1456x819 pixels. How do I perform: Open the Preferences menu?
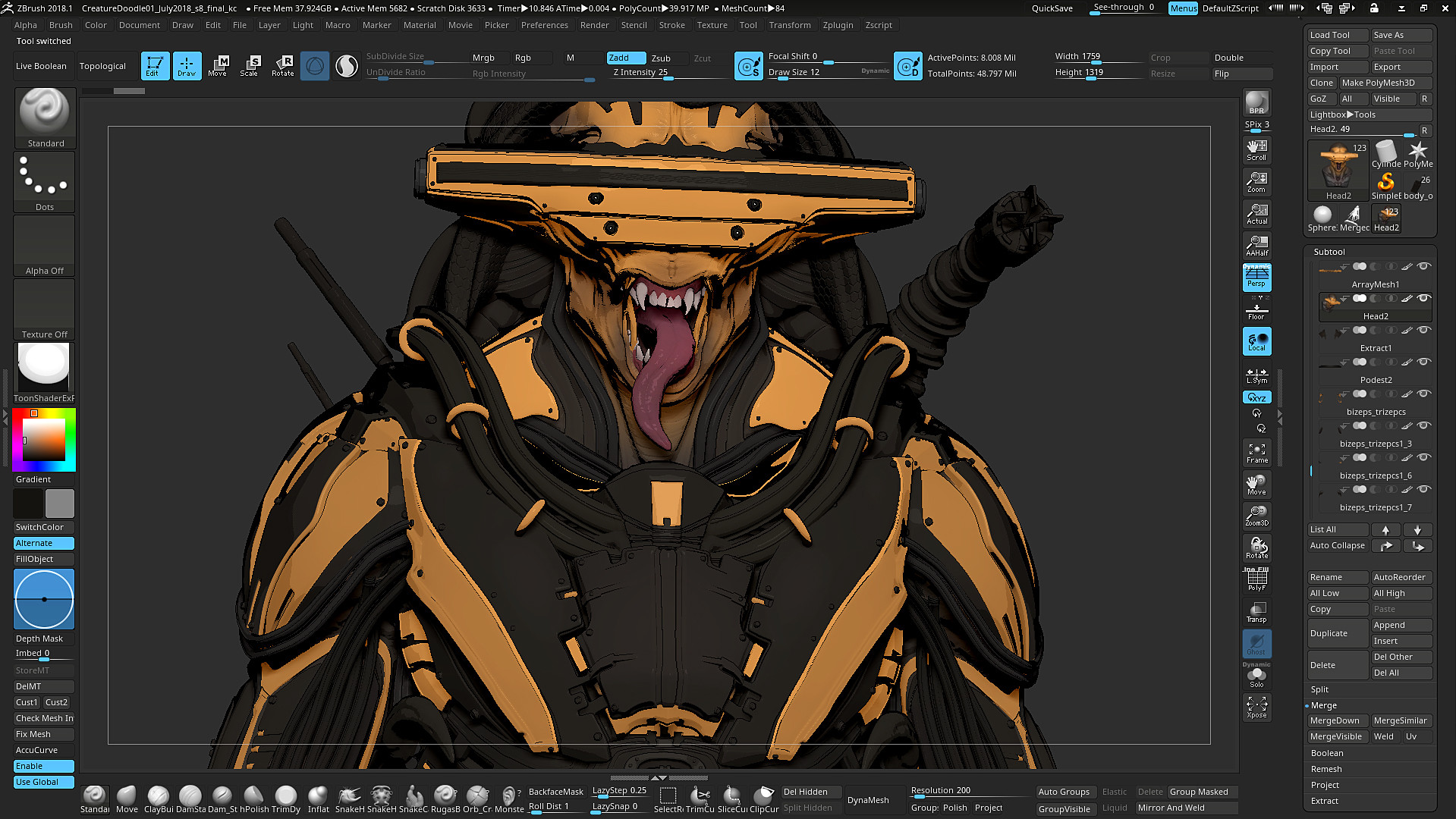coord(544,25)
